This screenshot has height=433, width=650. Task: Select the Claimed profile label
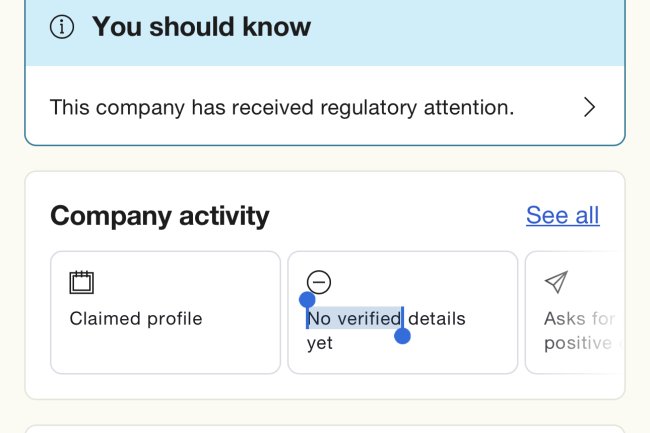[135, 319]
